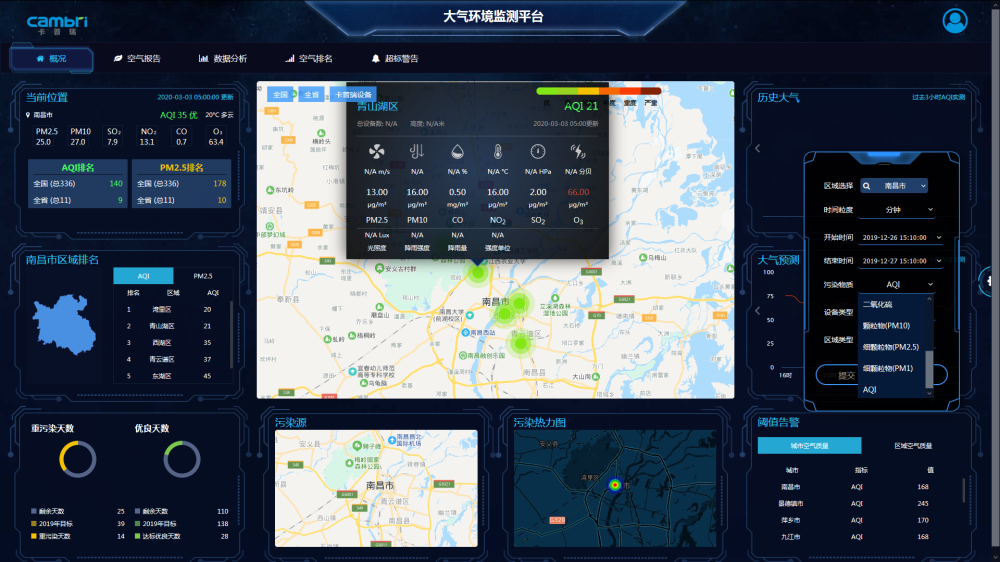Click the 污染源 map thumbnail
The width and height of the screenshot is (1000, 562).
376,488
